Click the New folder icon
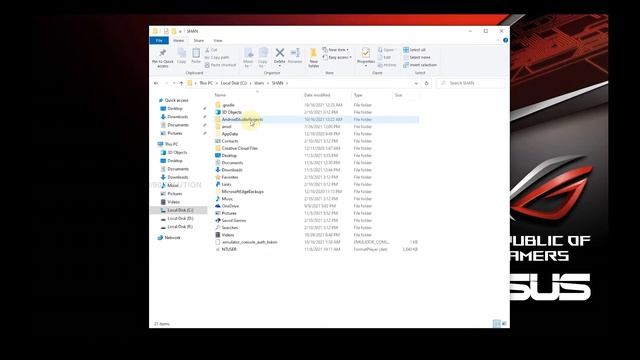 [x=313, y=53]
